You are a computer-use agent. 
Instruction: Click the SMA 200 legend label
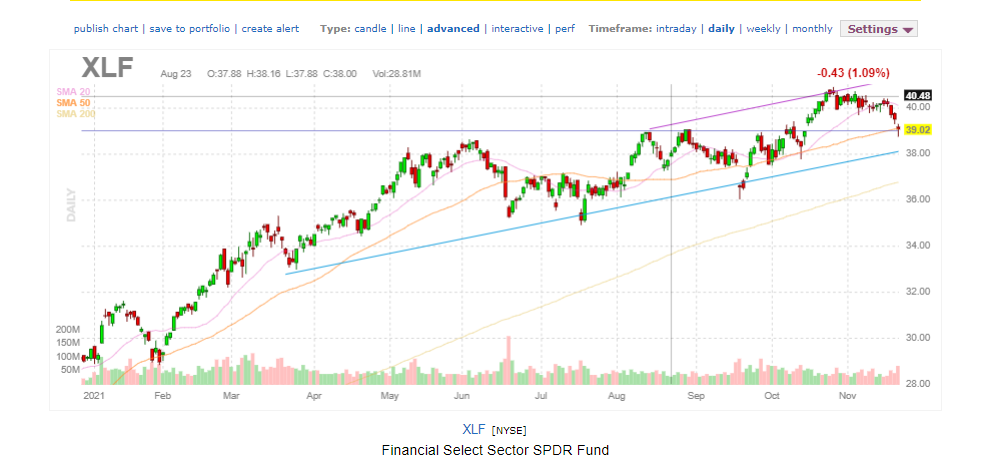pyautogui.click(x=74, y=113)
